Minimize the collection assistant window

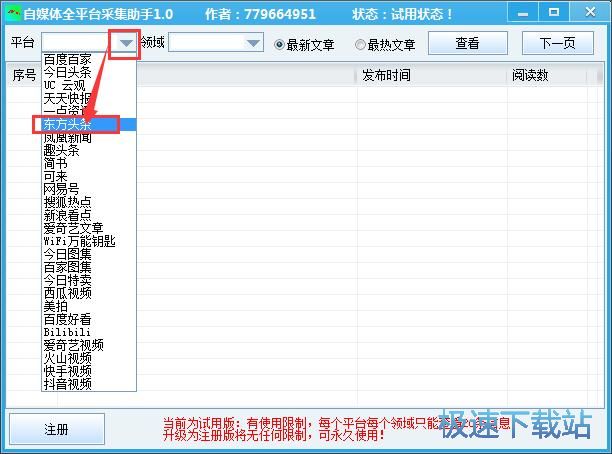(x=523, y=13)
